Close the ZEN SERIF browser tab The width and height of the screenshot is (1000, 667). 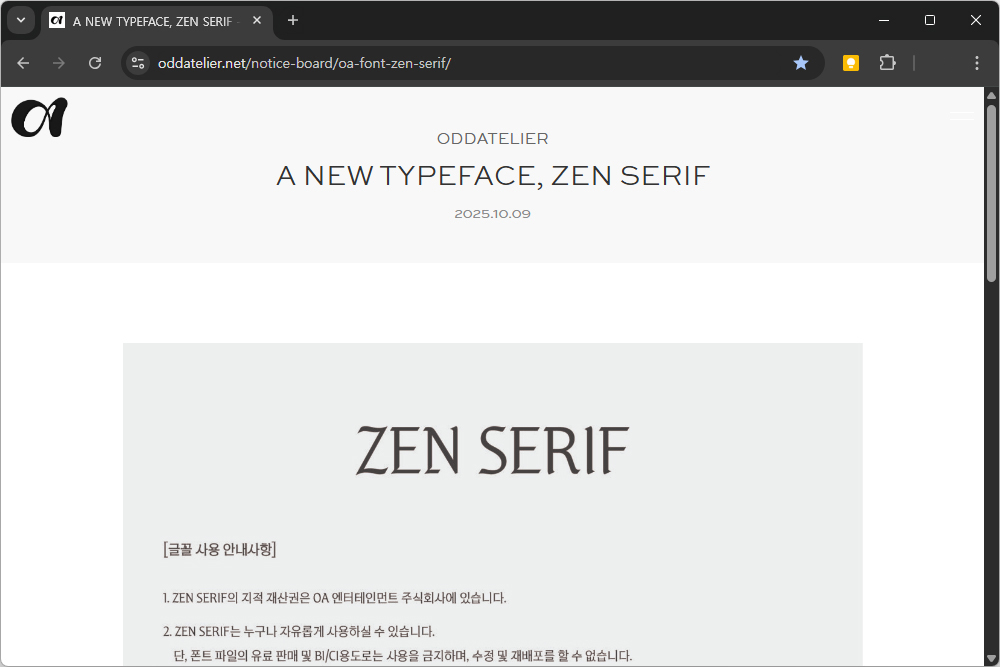(x=257, y=20)
